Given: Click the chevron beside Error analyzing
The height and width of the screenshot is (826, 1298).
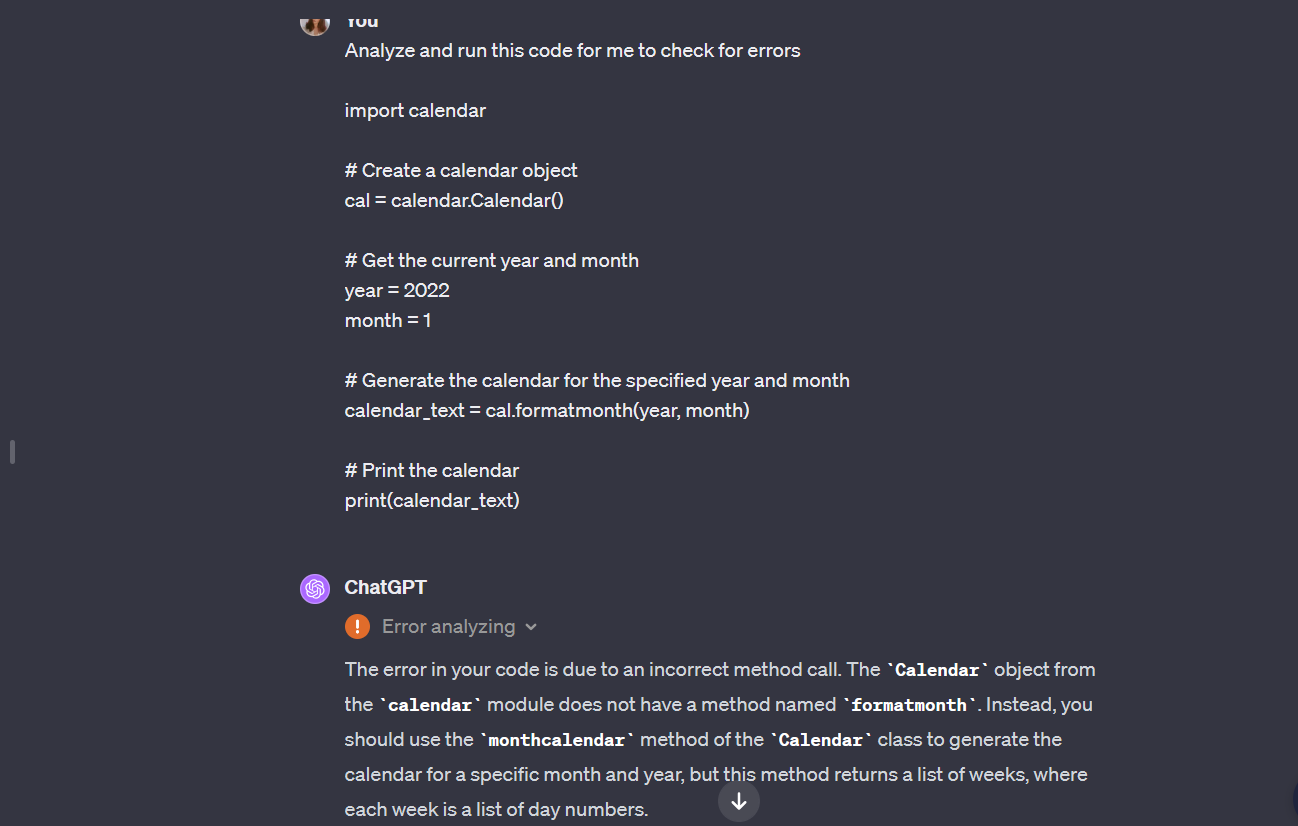Looking at the screenshot, I should (531, 626).
